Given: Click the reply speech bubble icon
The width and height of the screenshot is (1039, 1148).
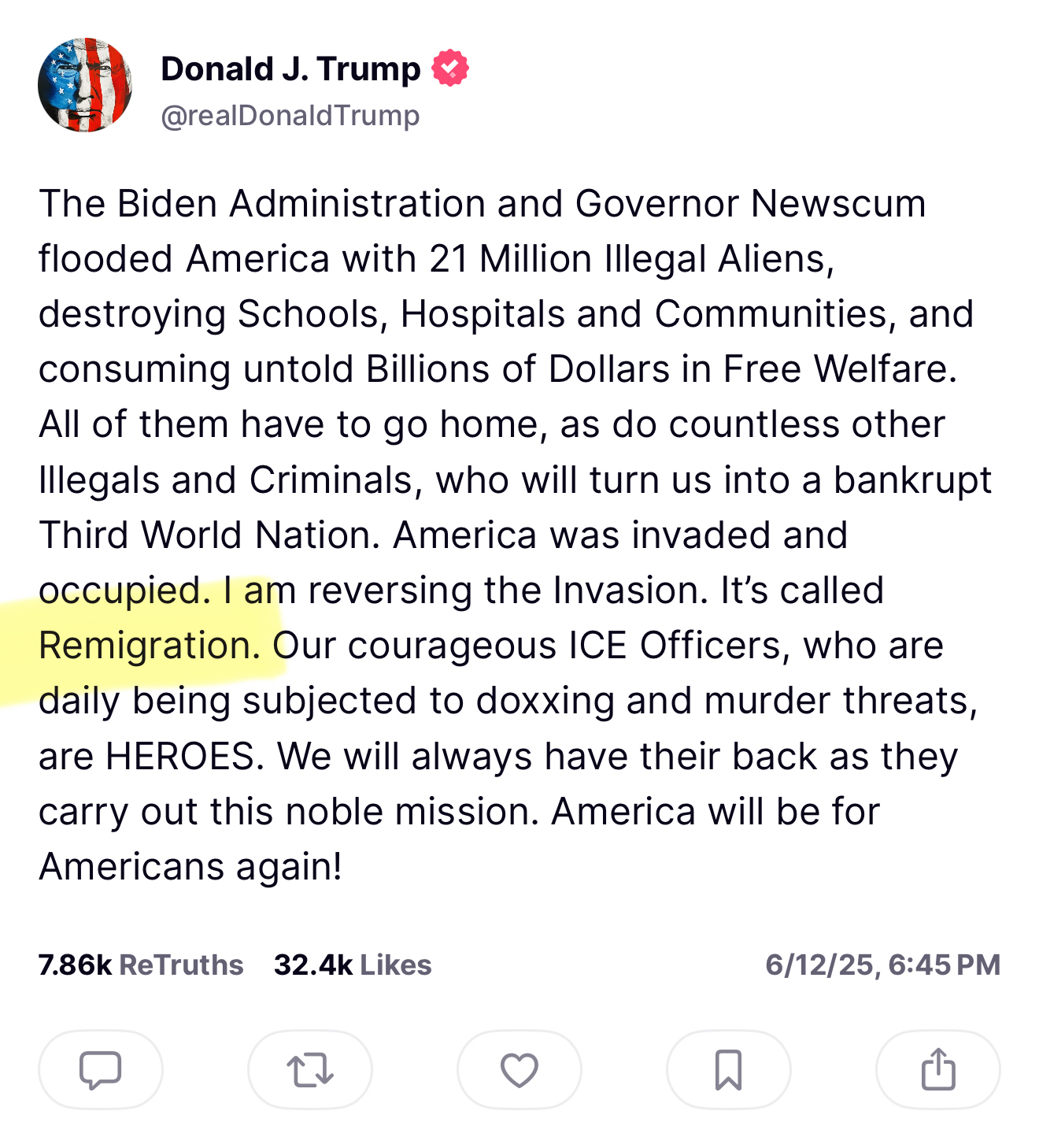Looking at the screenshot, I should click(101, 1070).
